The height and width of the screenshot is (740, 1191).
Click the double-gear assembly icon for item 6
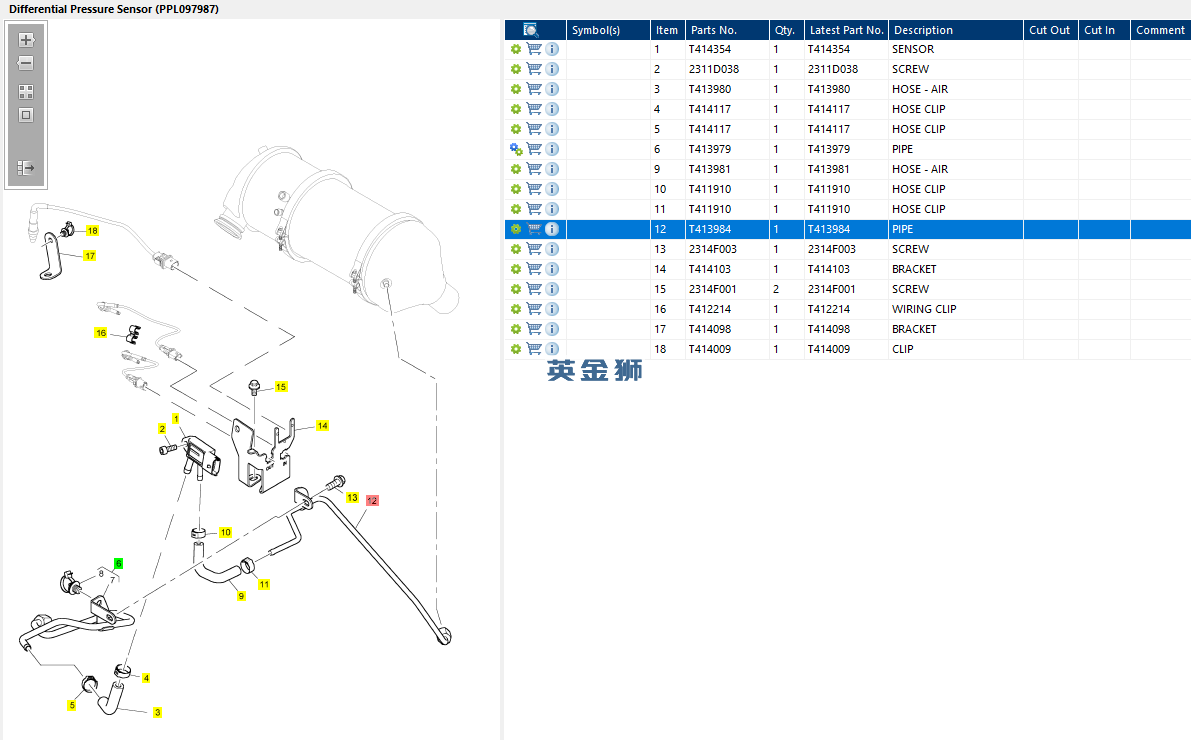516,149
